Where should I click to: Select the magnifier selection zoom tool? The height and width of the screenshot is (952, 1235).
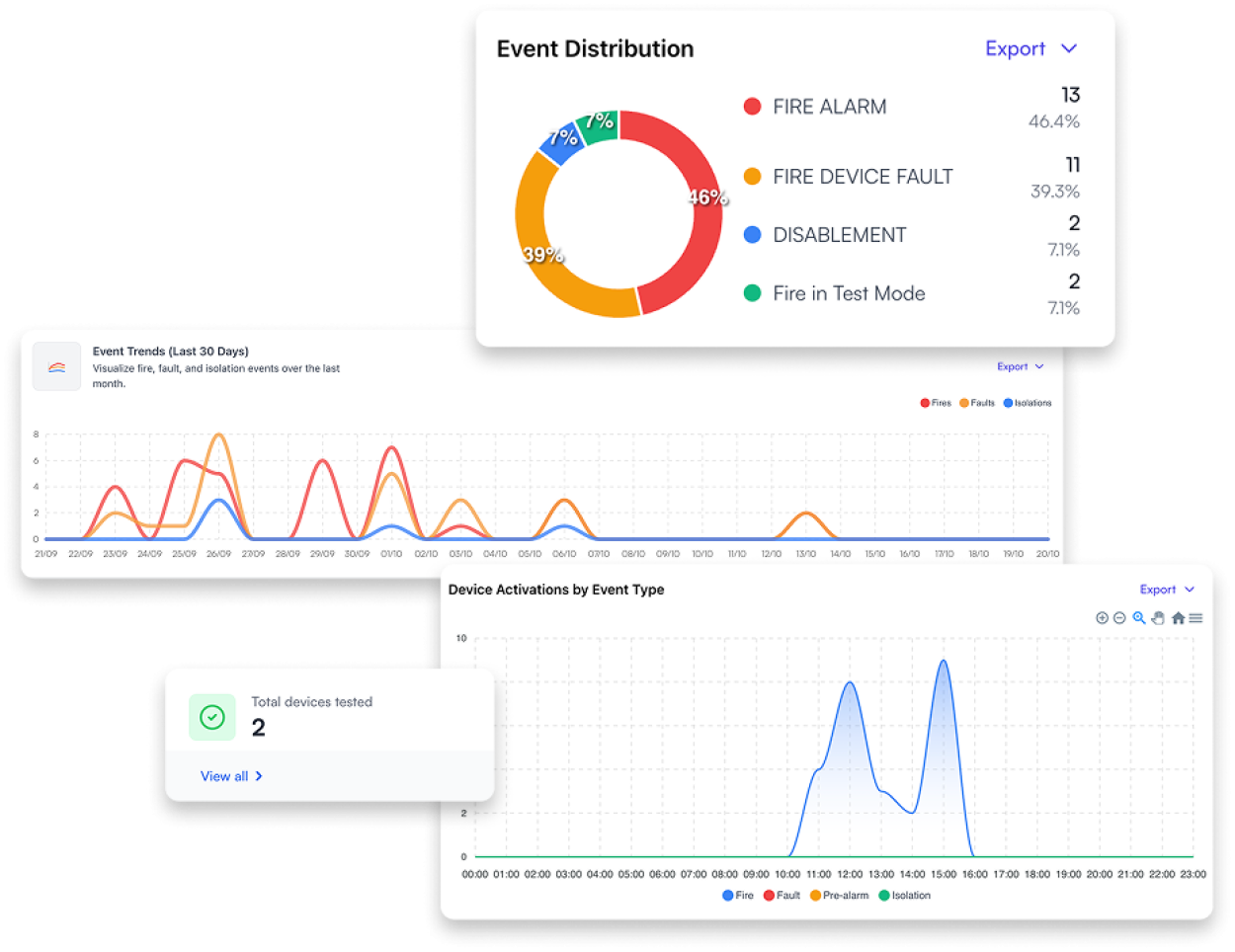(x=1139, y=618)
